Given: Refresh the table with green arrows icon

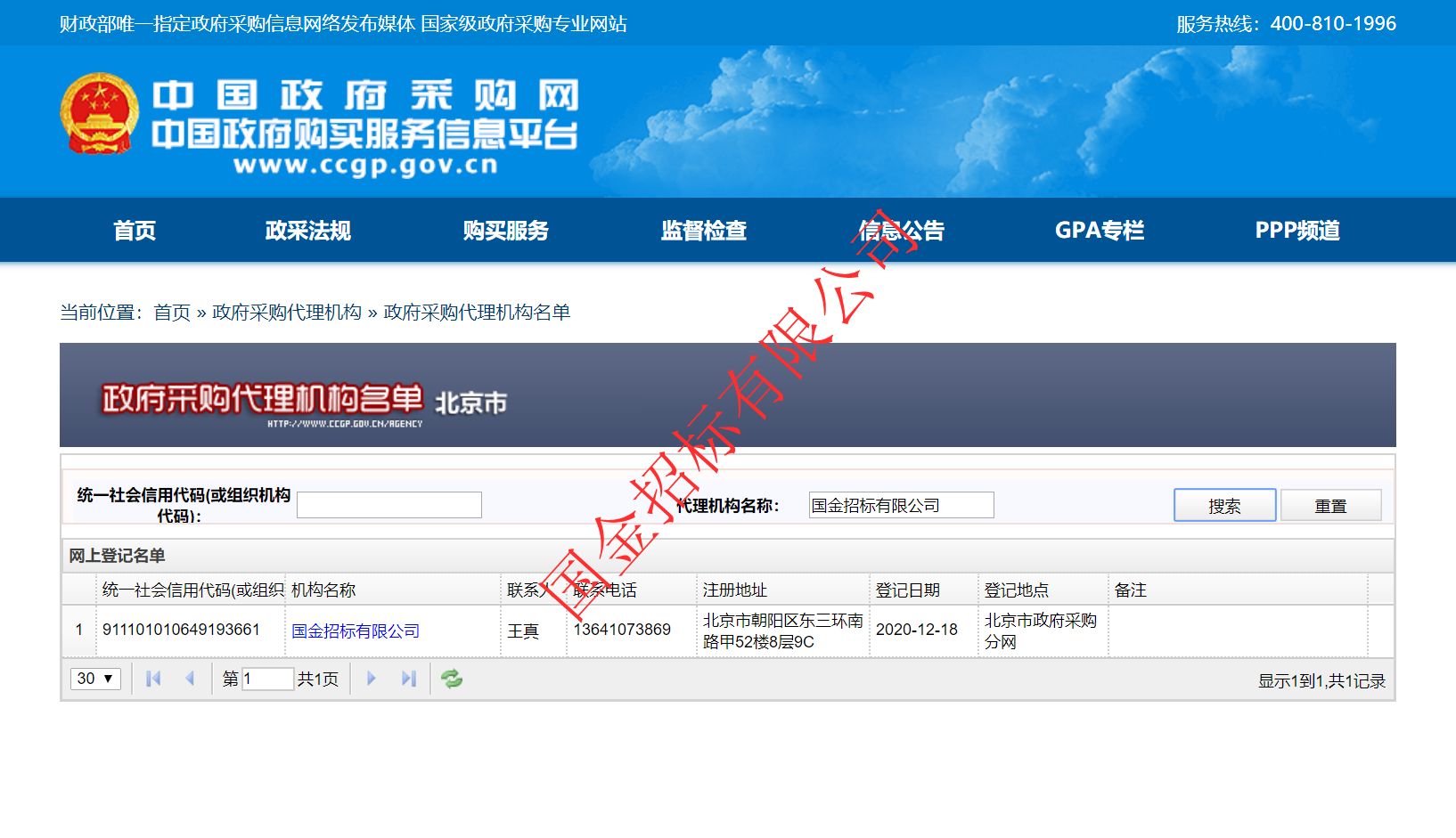Looking at the screenshot, I should (452, 679).
